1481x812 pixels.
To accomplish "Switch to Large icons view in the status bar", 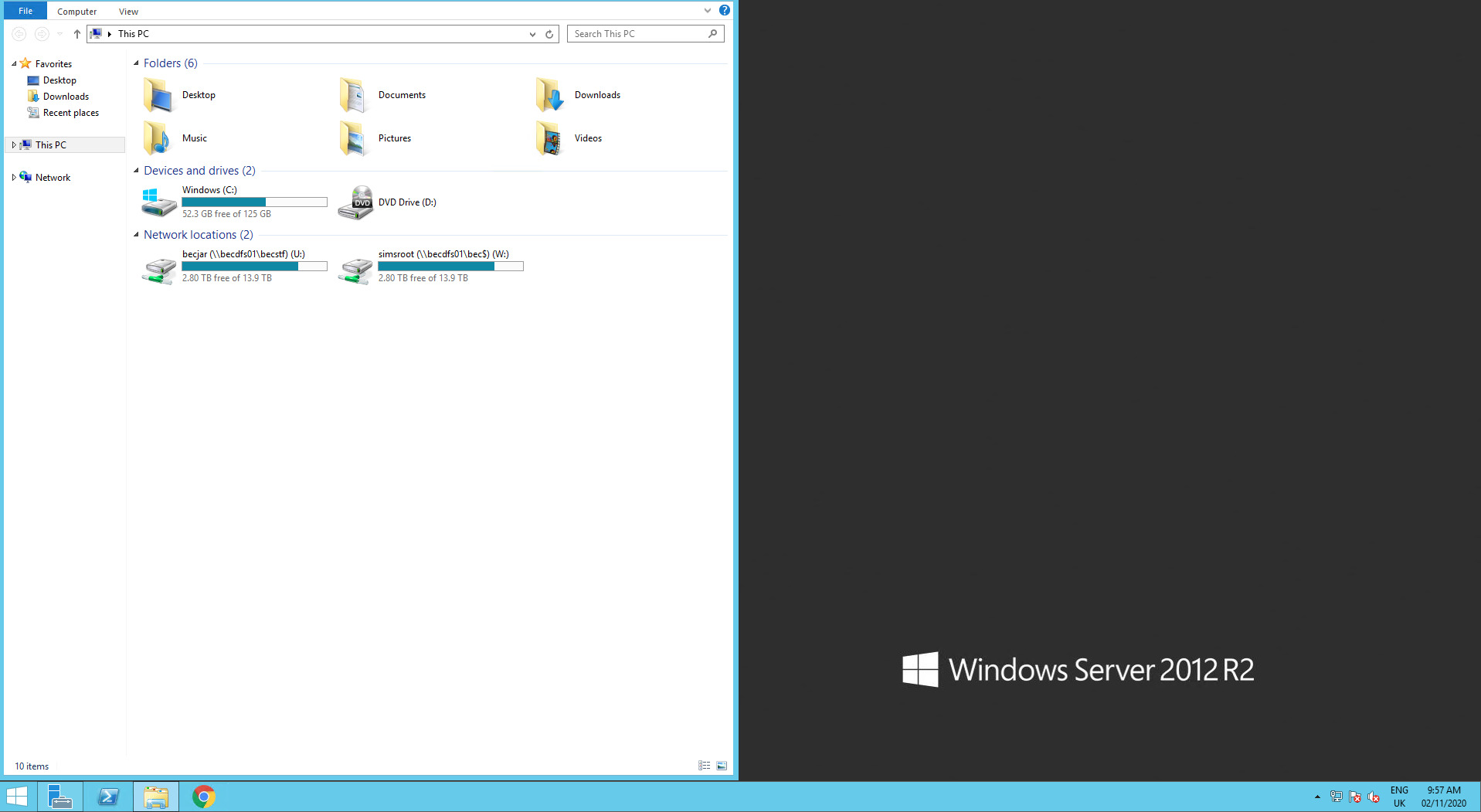I will (722, 766).
